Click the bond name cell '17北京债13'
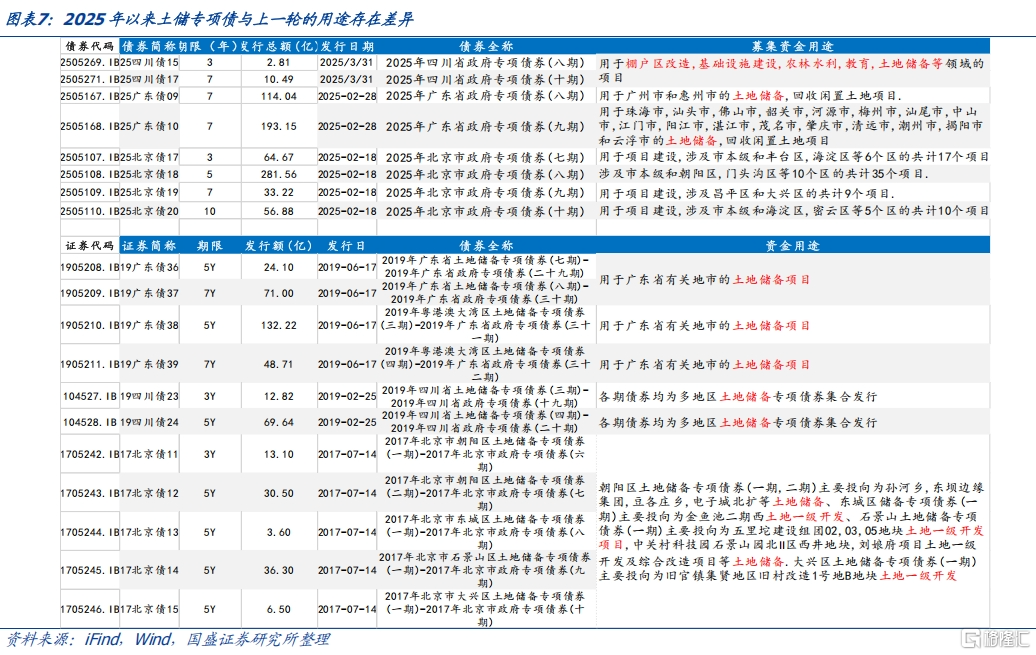Screen dimensions: 1036x655 [149, 532]
